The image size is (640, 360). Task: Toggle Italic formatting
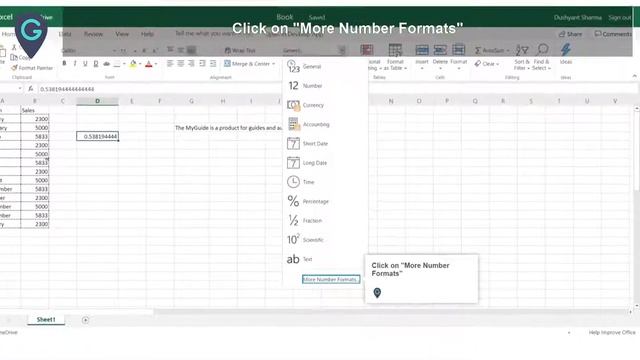point(75,64)
